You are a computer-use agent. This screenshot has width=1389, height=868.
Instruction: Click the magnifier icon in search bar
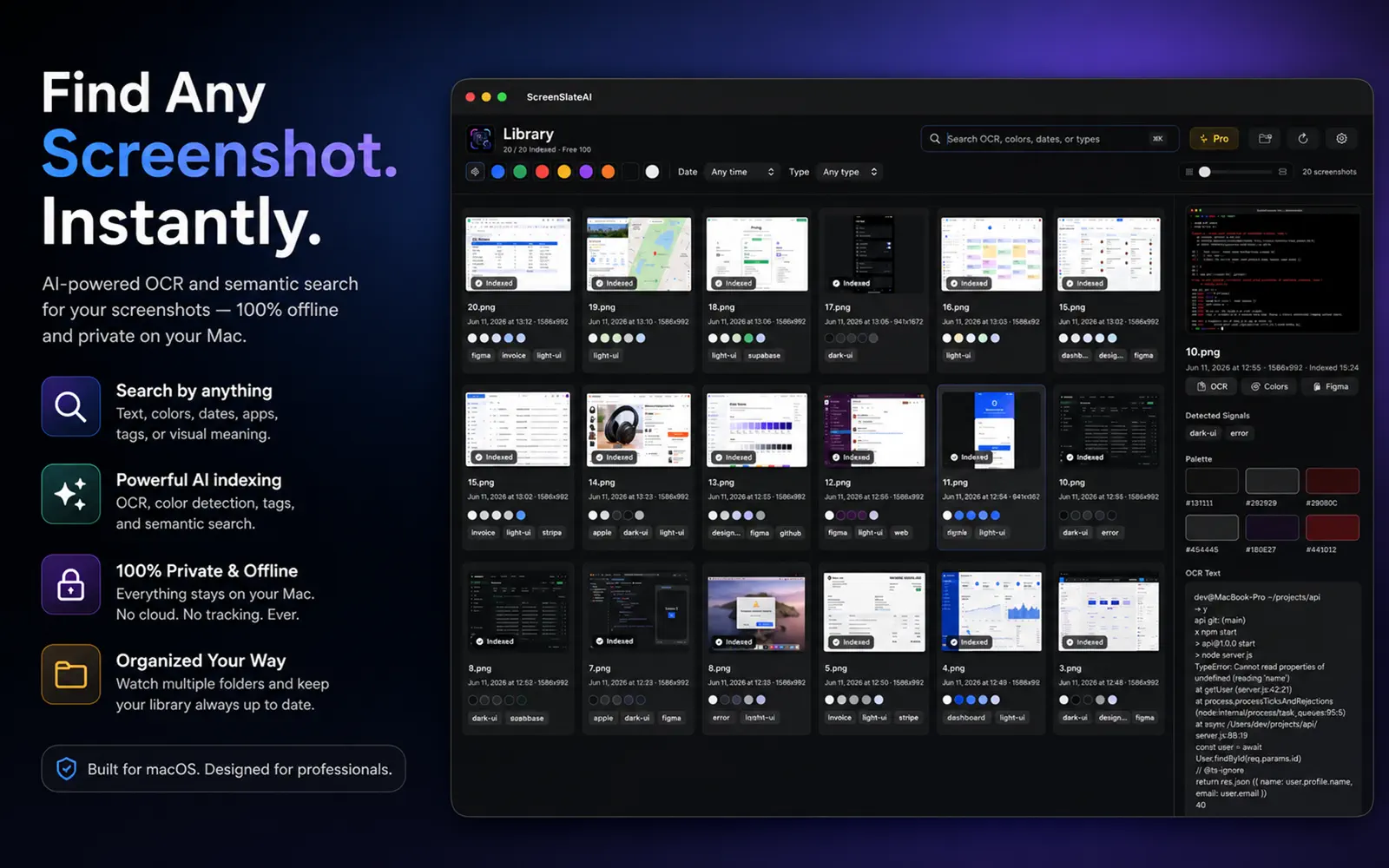pos(935,139)
